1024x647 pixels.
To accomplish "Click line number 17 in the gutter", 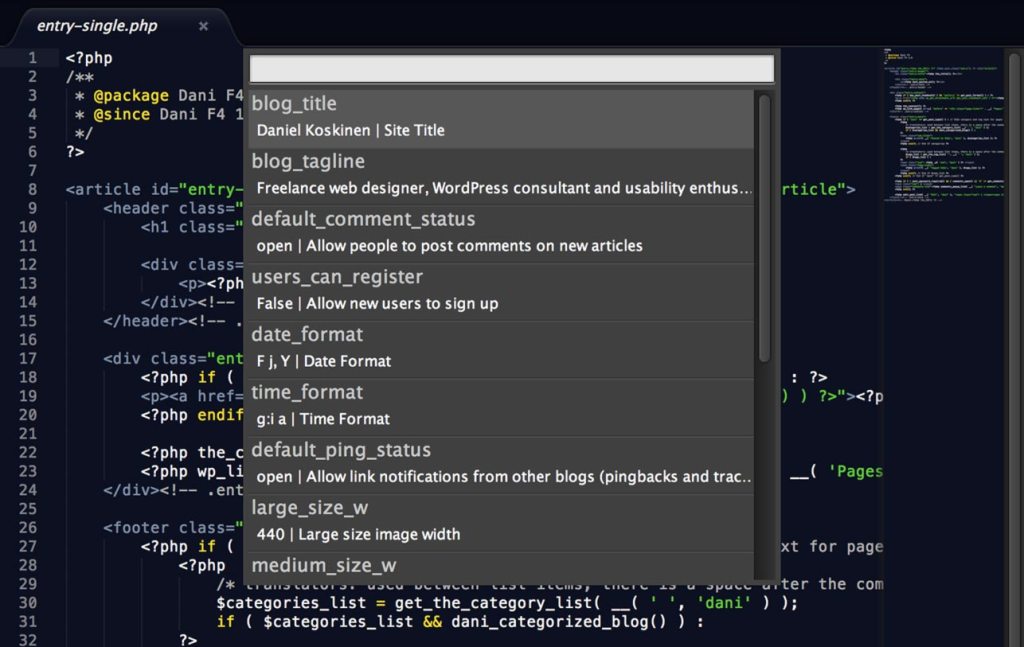I will pos(25,358).
